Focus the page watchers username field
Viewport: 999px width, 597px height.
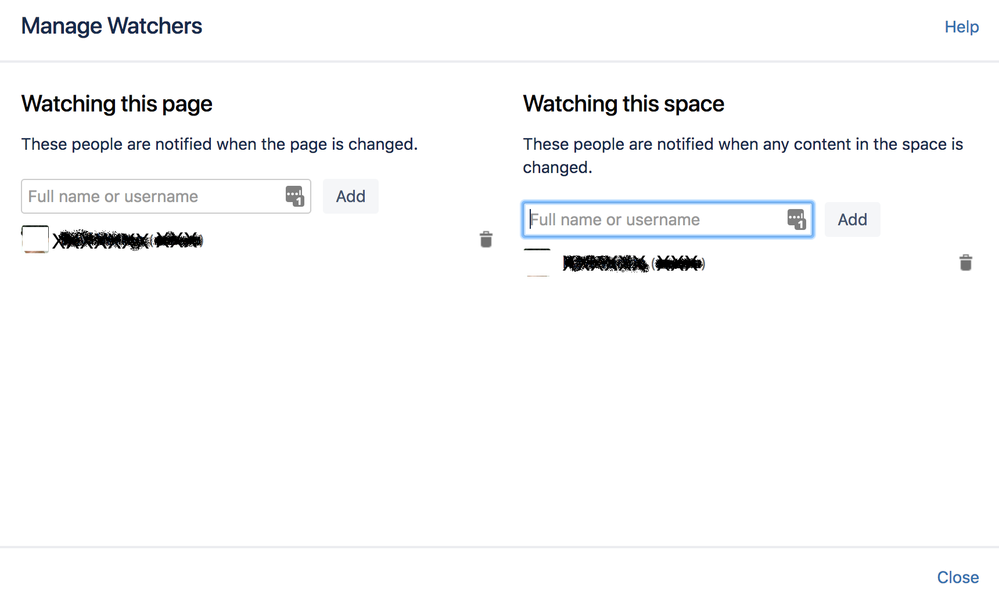166,196
